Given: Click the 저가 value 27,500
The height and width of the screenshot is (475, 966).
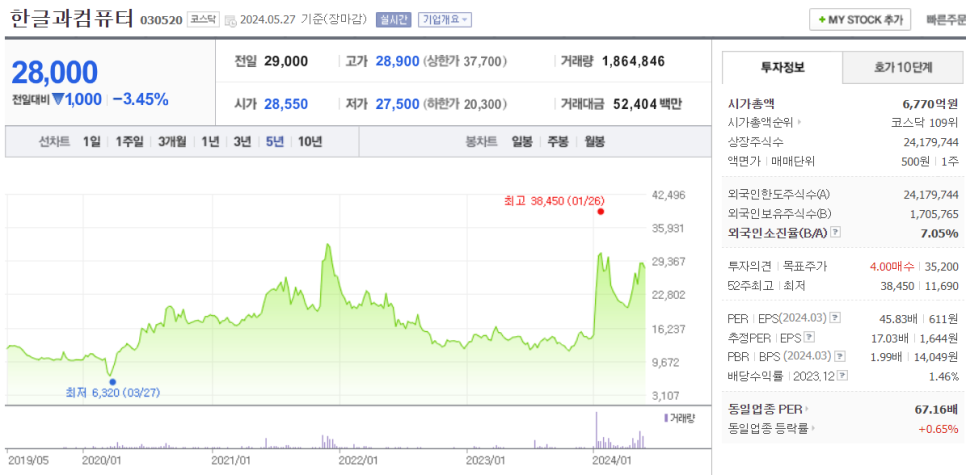Looking at the screenshot, I should (397, 104).
